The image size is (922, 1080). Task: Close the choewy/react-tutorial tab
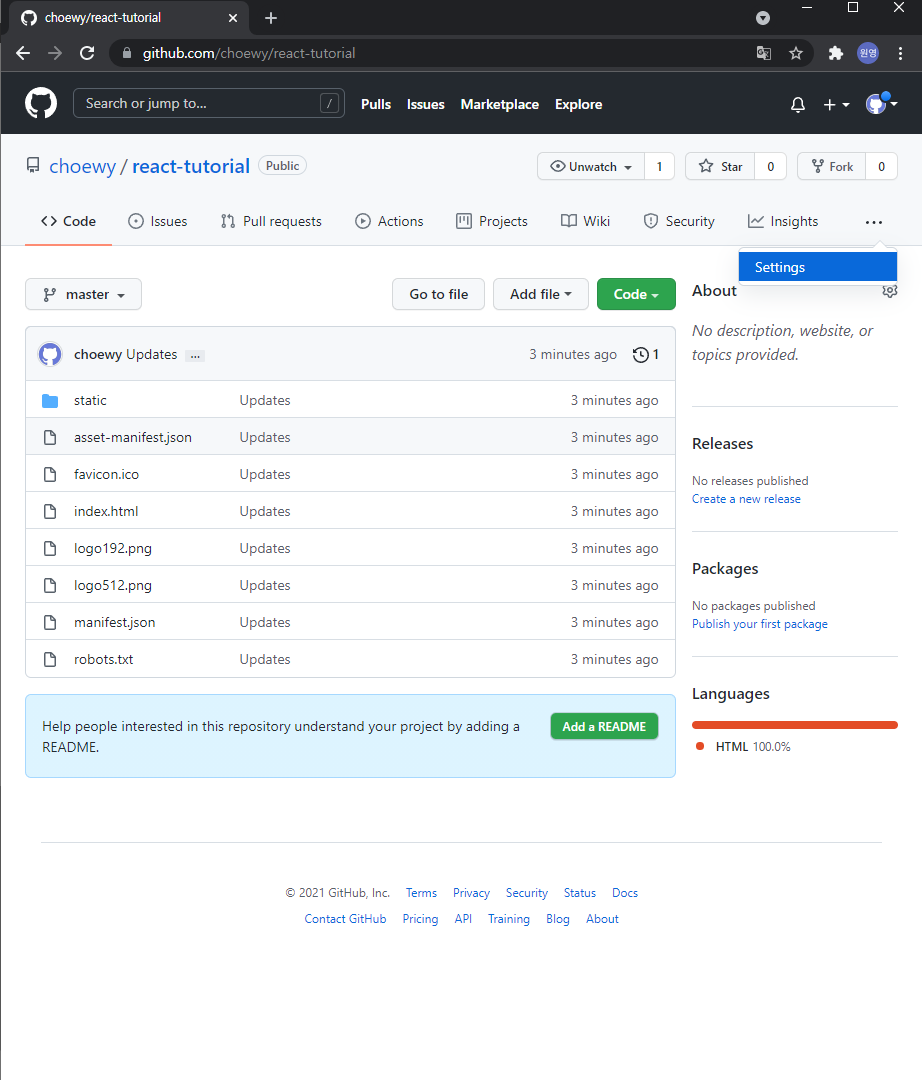233,18
